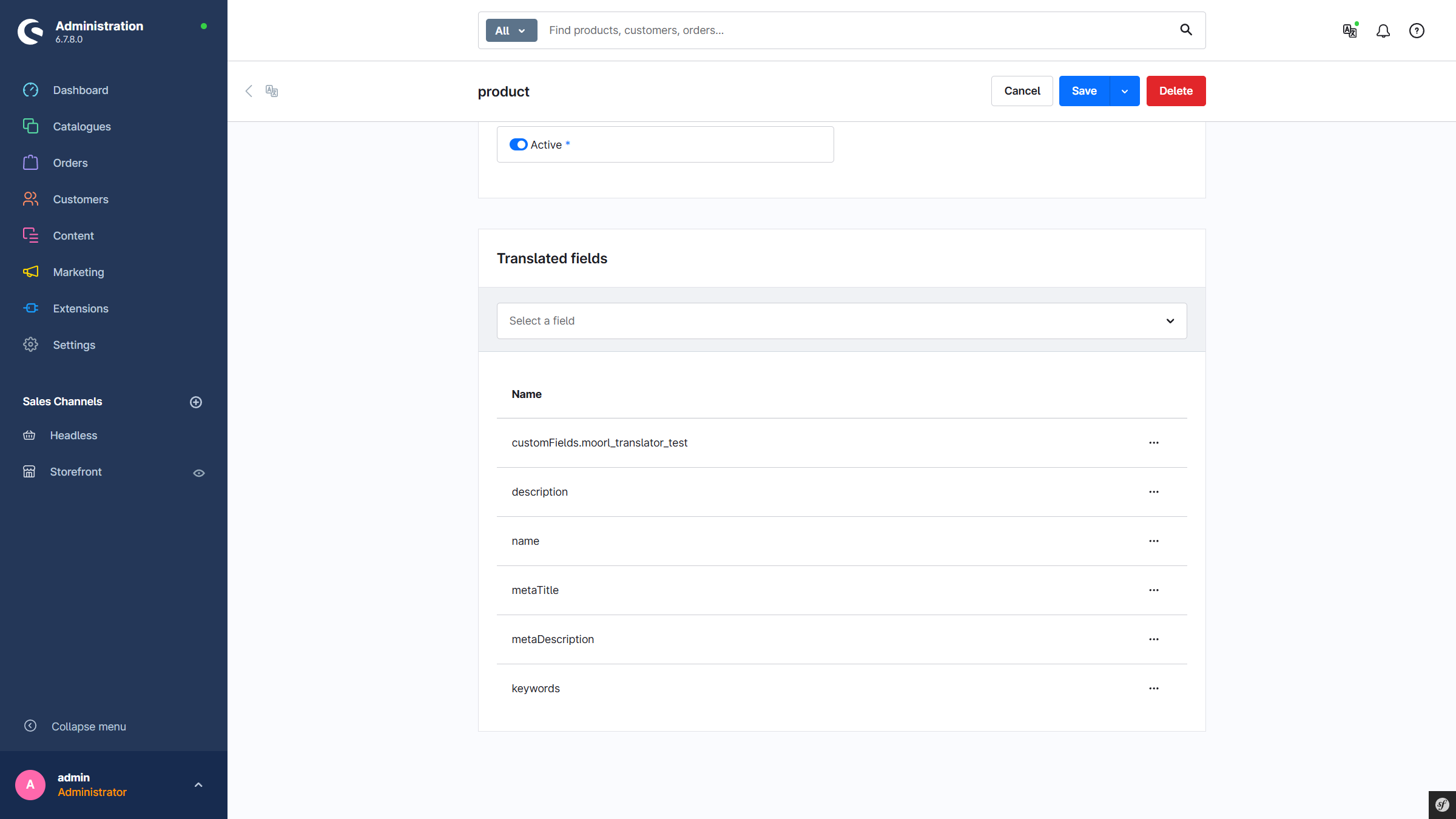Image resolution: width=1456 pixels, height=819 pixels.
Task: Open the Save button dropdown arrow
Action: (1124, 90)
